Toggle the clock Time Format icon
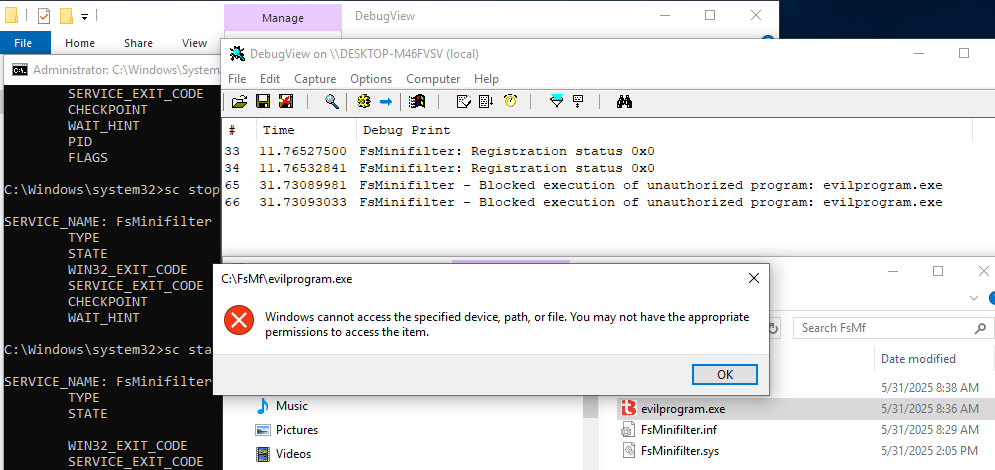Image resolution: width=995 pixels, height=470 pixels. tap(510, 101)
